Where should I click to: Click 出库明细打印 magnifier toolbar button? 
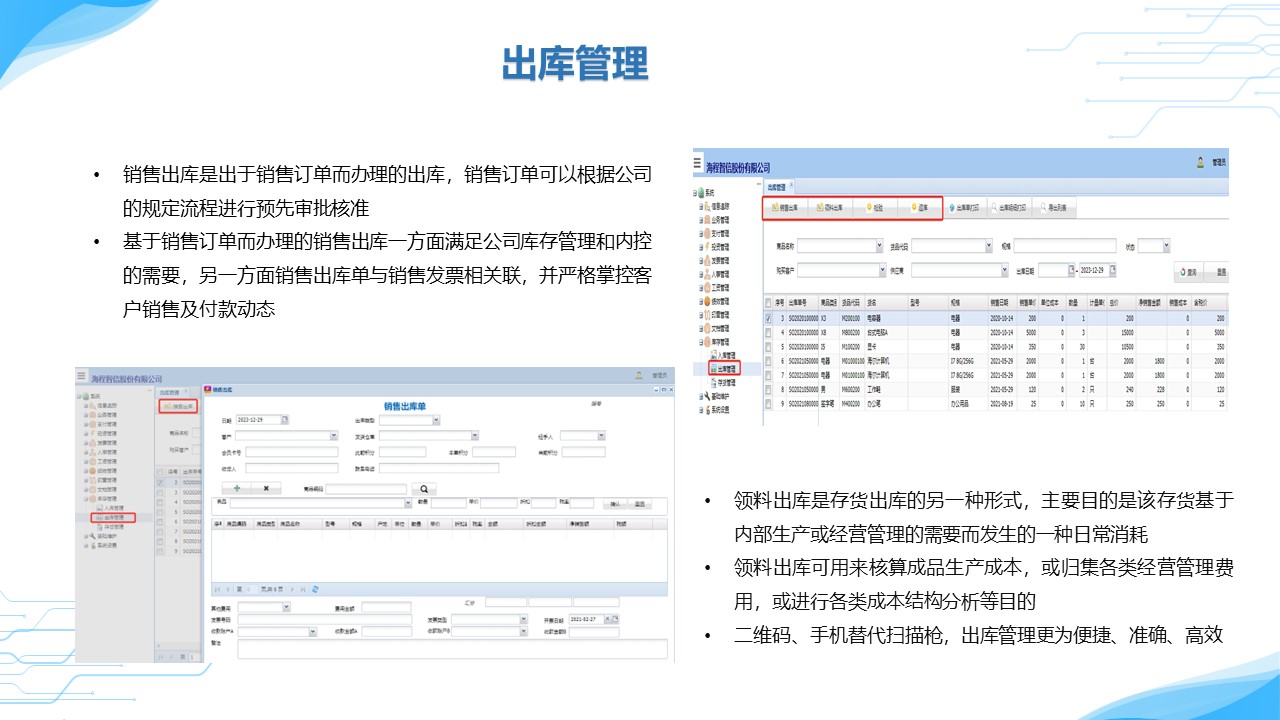click(x=1010, y=208)
